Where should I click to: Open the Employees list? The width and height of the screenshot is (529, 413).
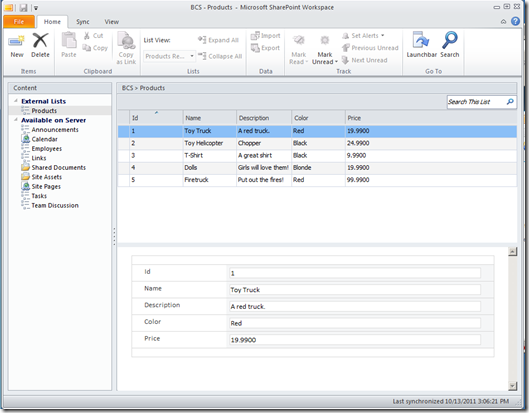pyautogui.click(x=47, y=148)
